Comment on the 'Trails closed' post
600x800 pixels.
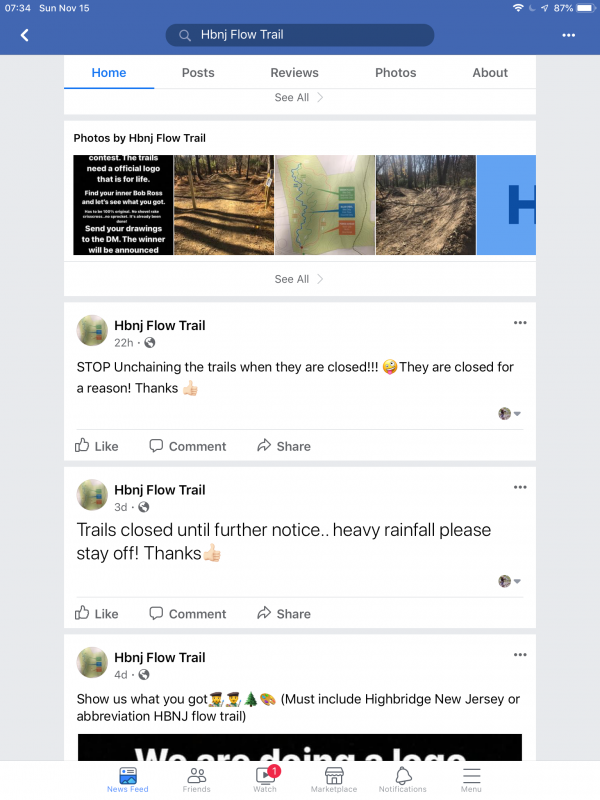188,613
